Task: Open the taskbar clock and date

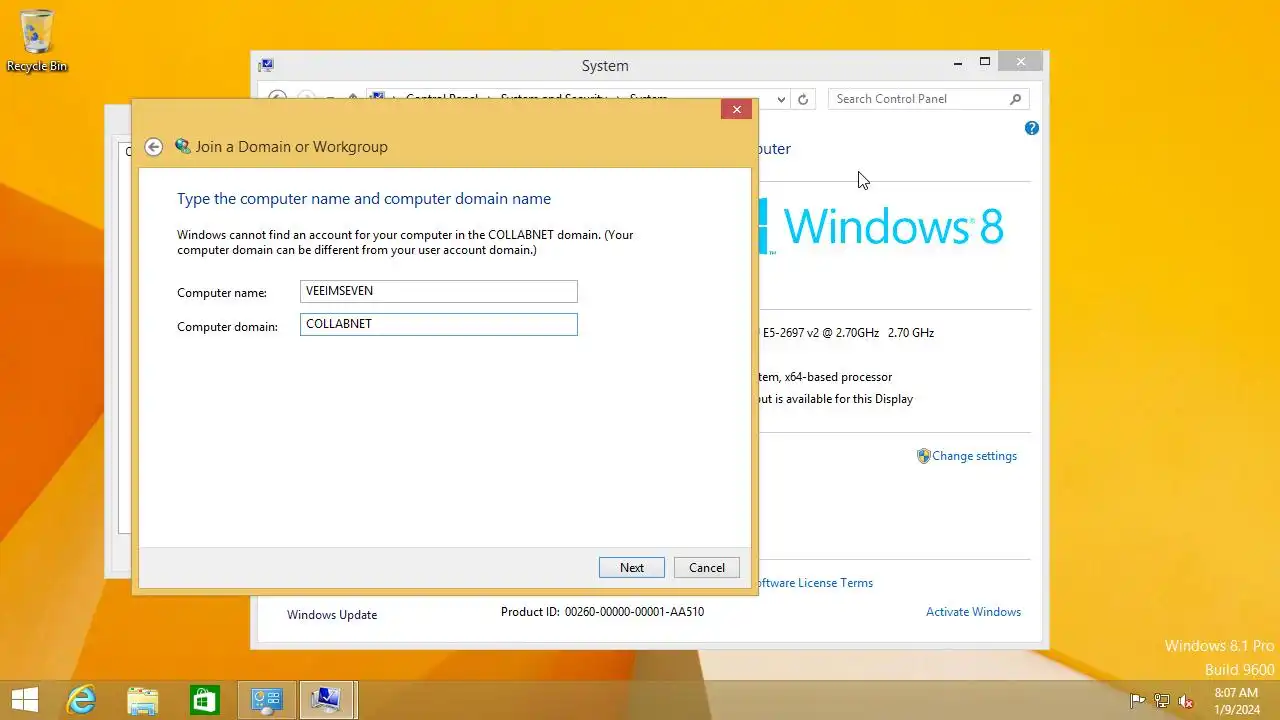Action: 1236,701
